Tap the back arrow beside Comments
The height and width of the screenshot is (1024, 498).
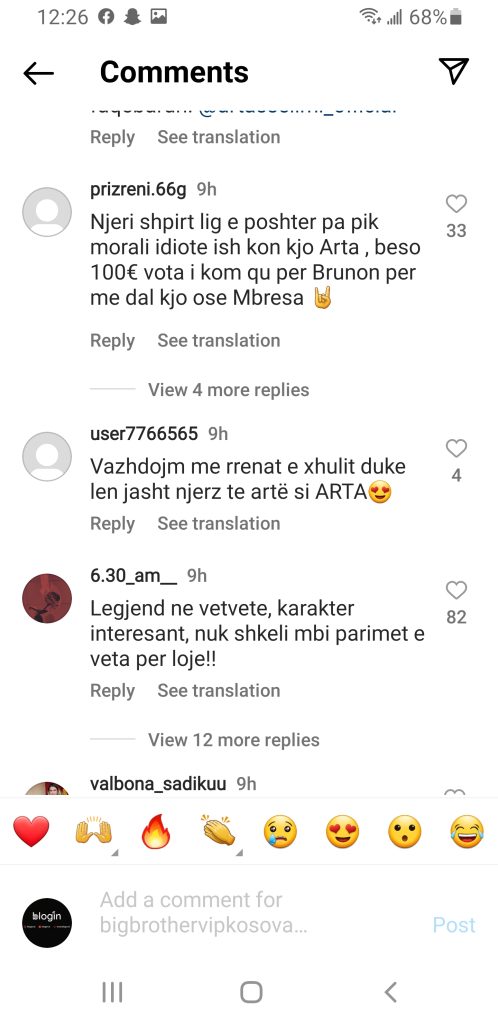pos(38,74)
